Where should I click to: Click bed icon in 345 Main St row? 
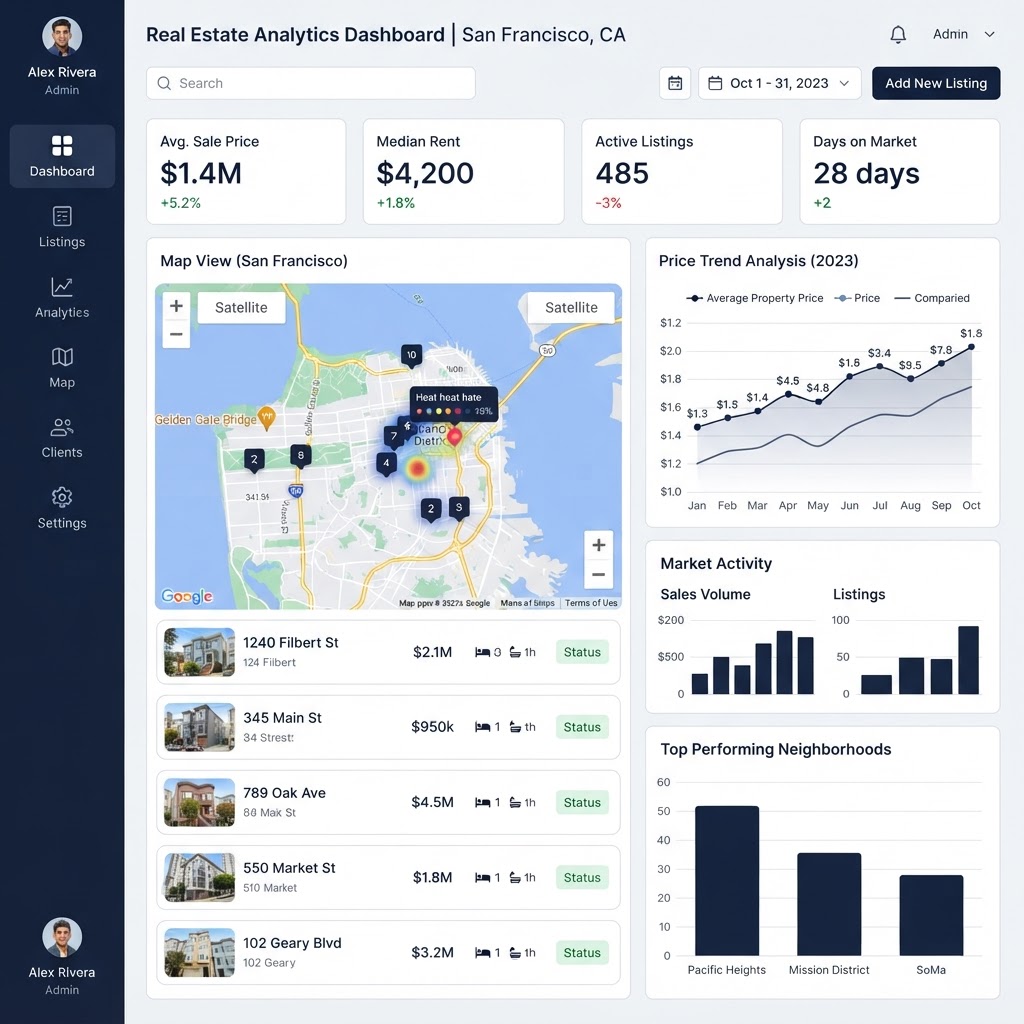point(483,727)
